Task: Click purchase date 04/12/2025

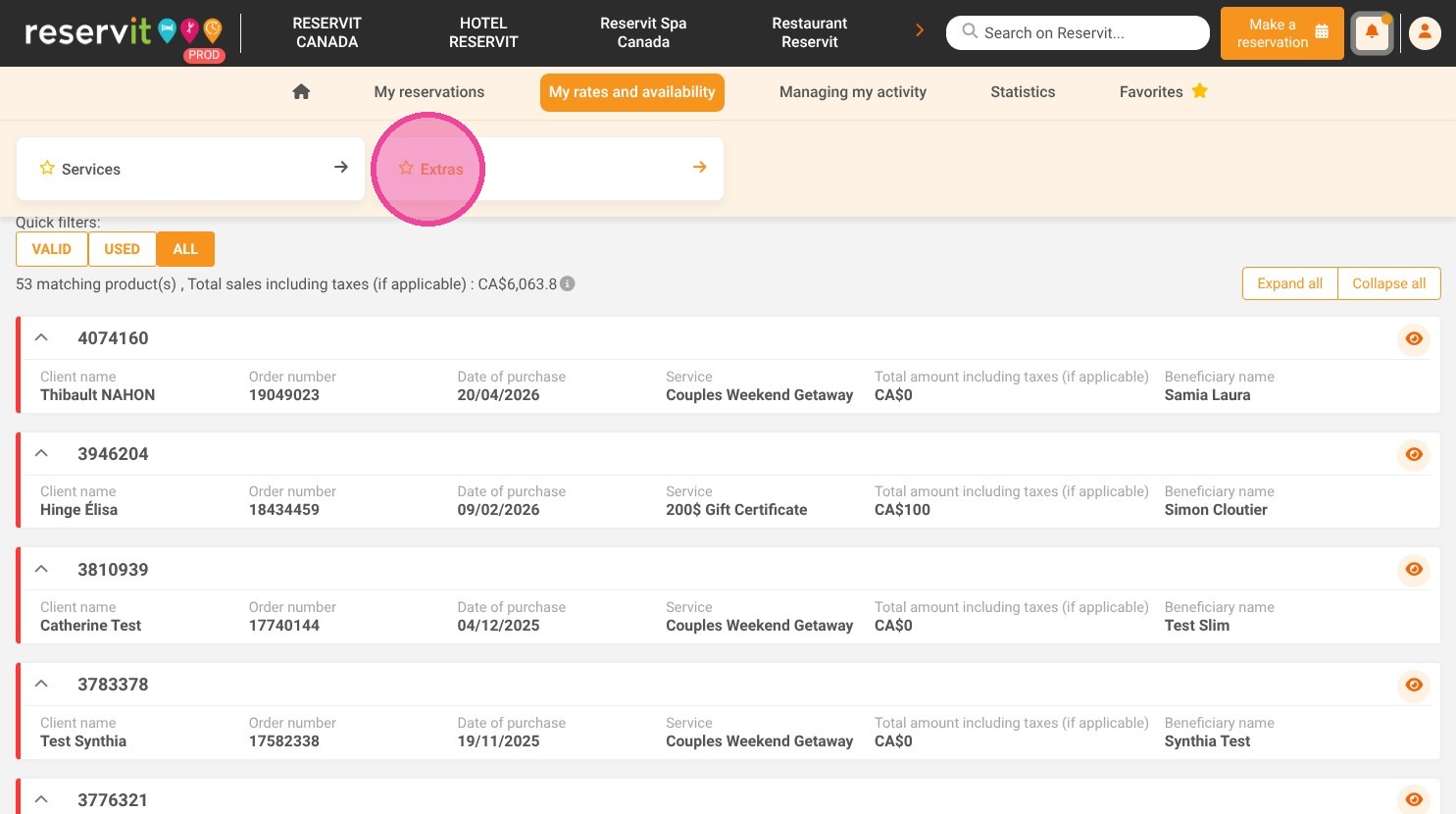Action: click(498, 626)
